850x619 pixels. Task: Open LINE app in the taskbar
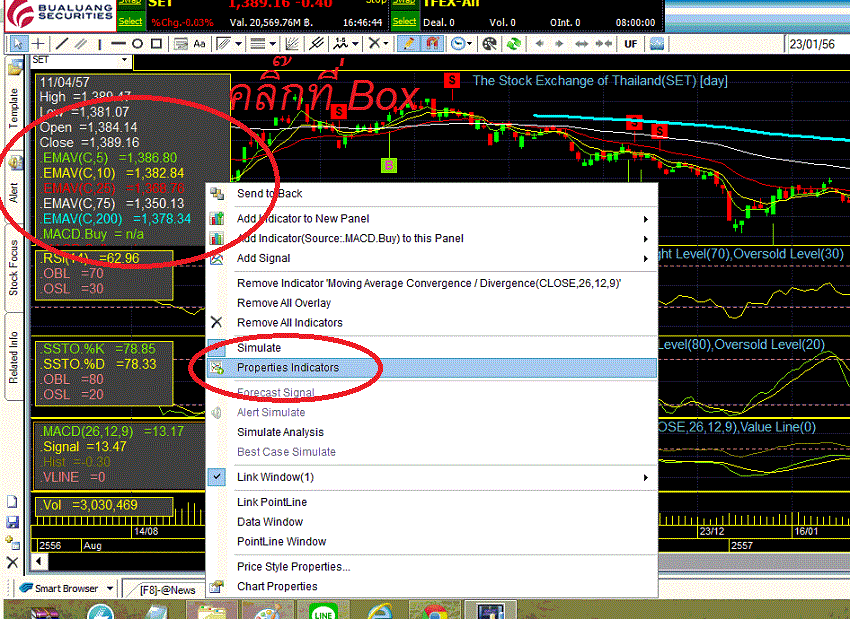[x=323, y=612]
